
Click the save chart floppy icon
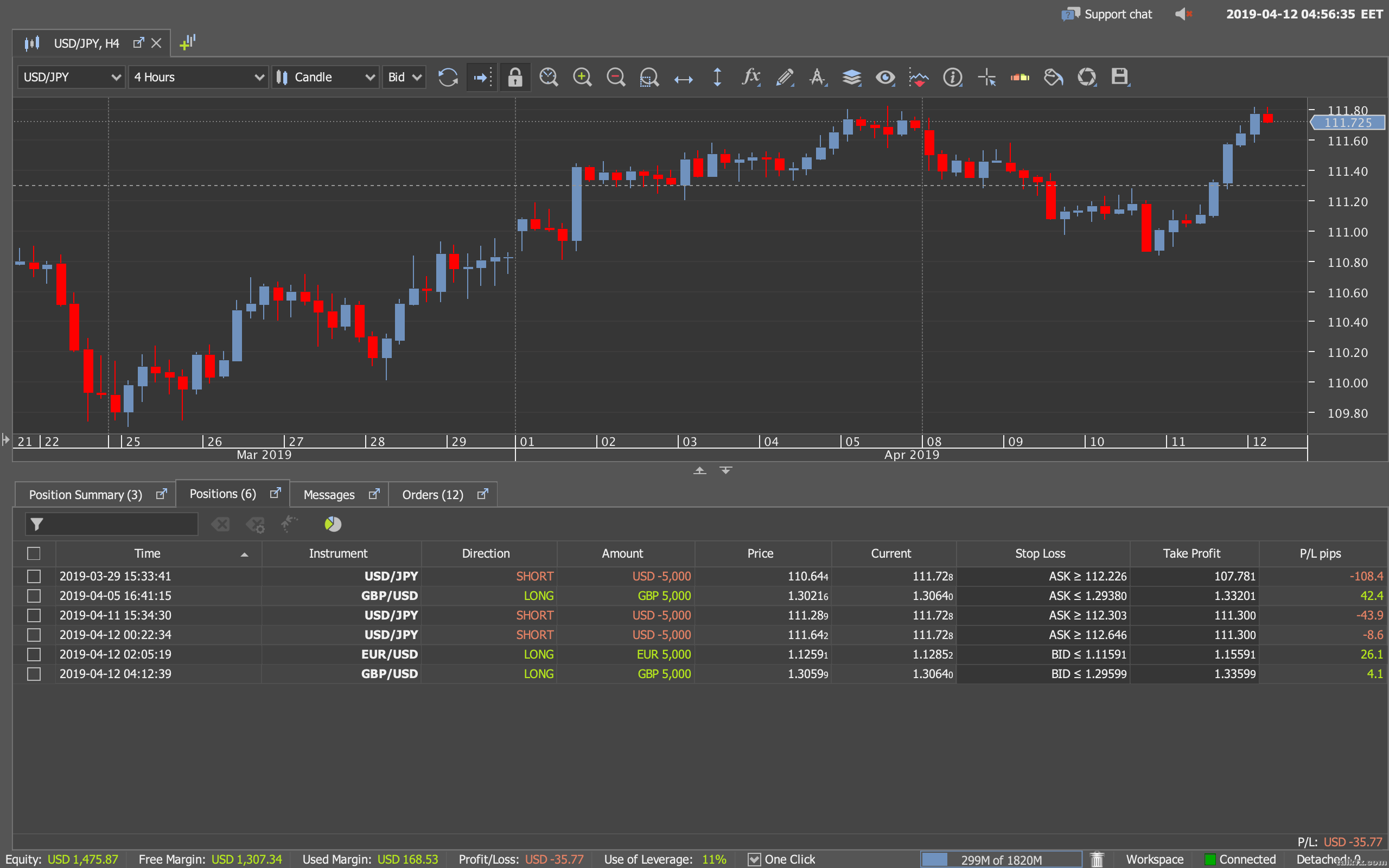click(x=1120, y=77)
